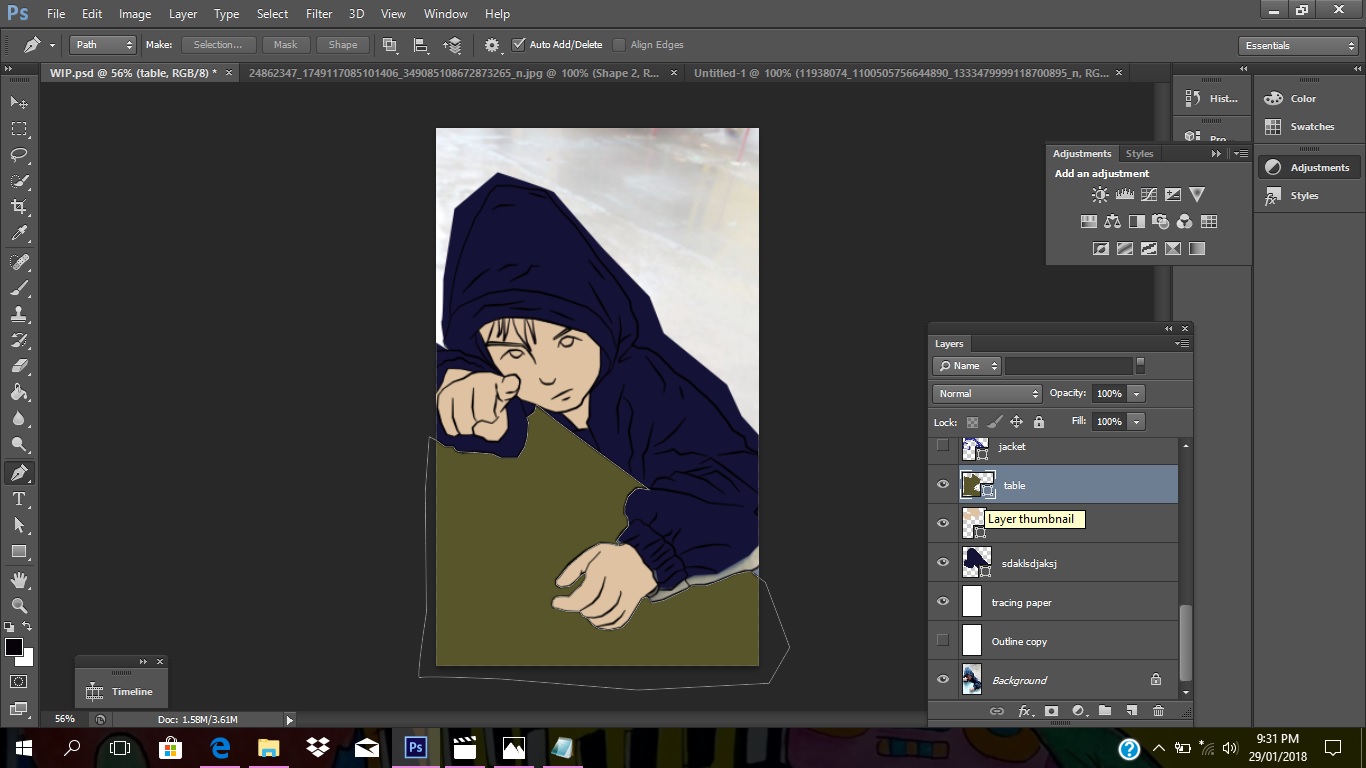Hide the Background layer
The height and width of the screenshot is (768, 1366).
(x=942, y=680)
